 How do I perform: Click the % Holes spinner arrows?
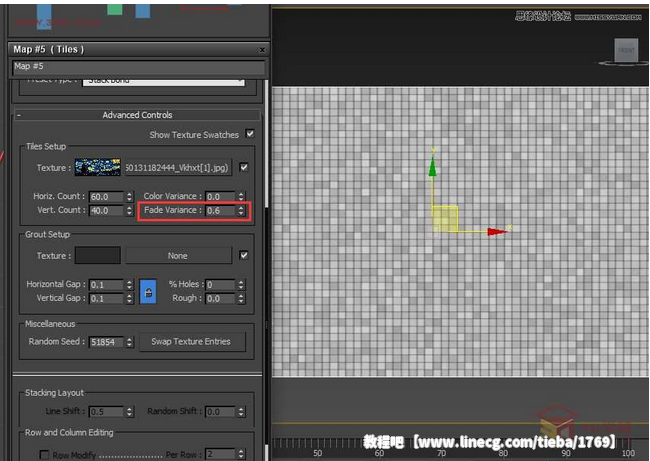click(x=241, y=285)
